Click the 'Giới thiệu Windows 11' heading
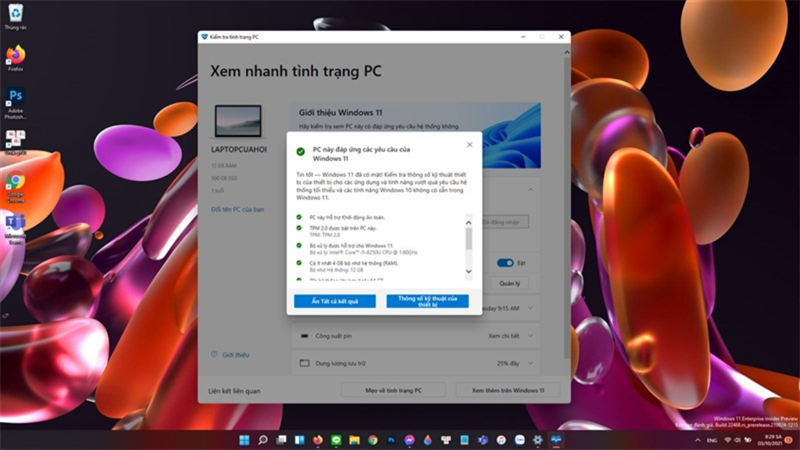This screenshot has width=800, height=450. [340, 112]
